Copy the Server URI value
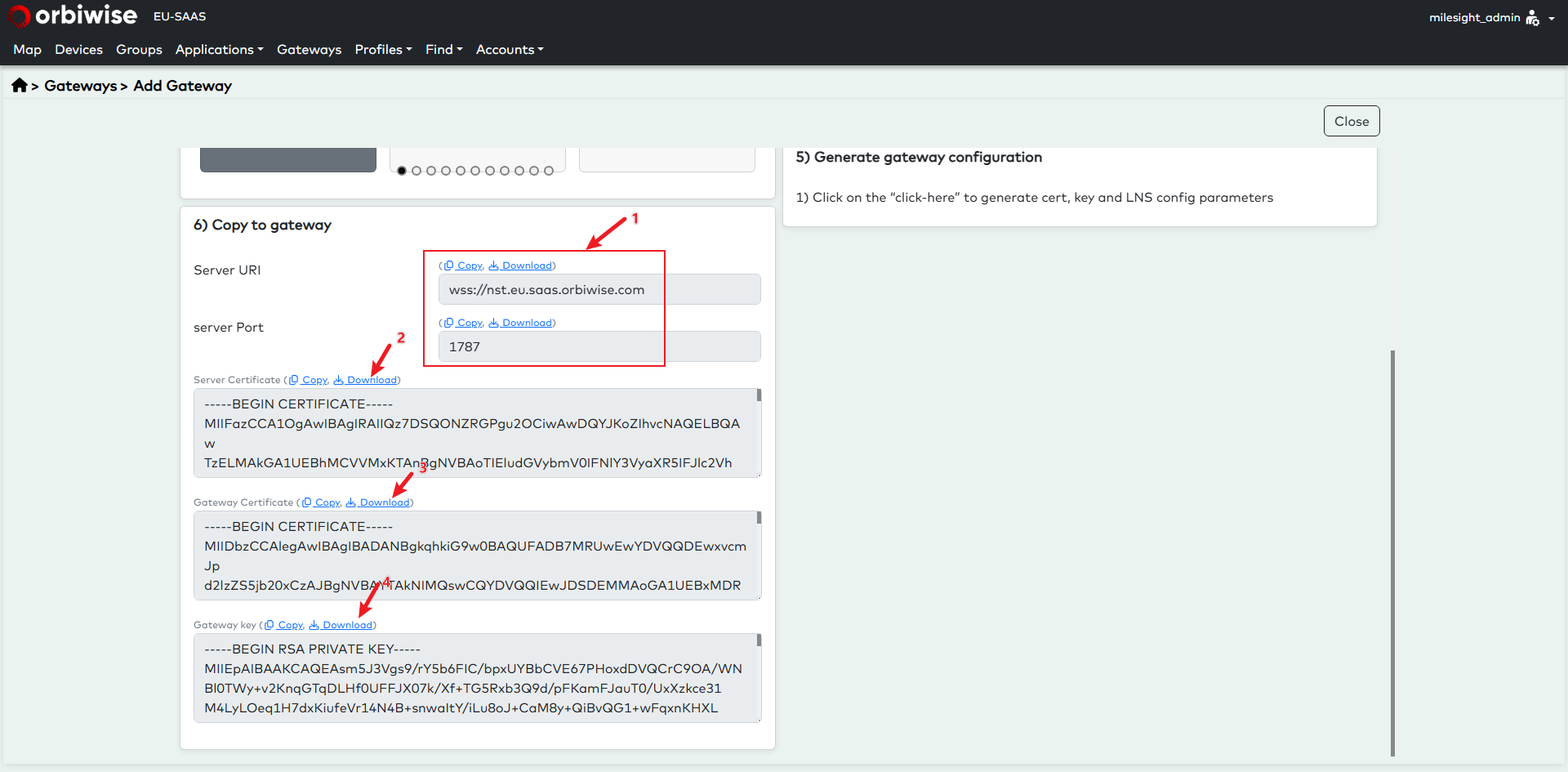Image resolution: width=1568 pixels, height=772 pixels. tap(464, 266)
